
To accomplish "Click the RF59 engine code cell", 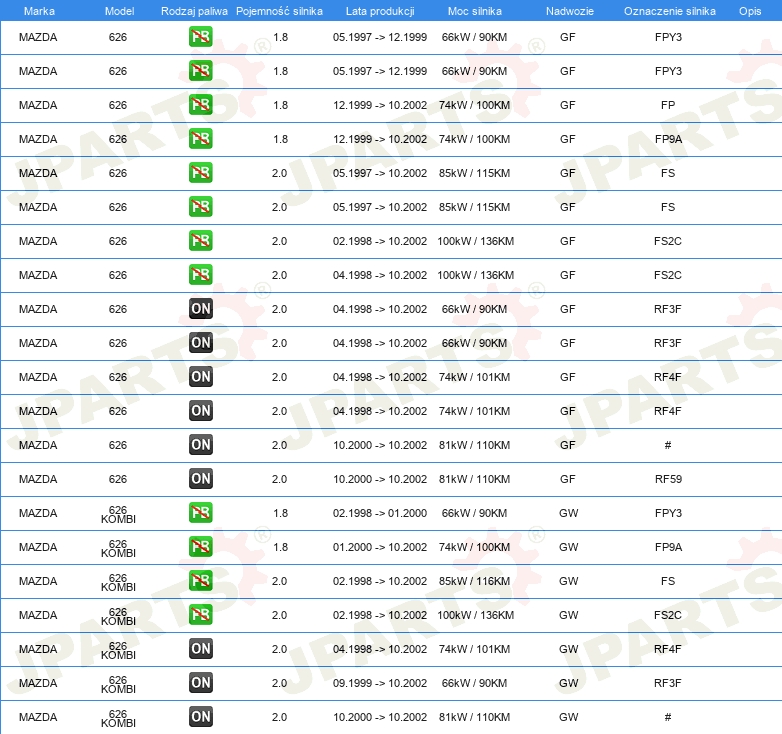I will click(668, 479).
